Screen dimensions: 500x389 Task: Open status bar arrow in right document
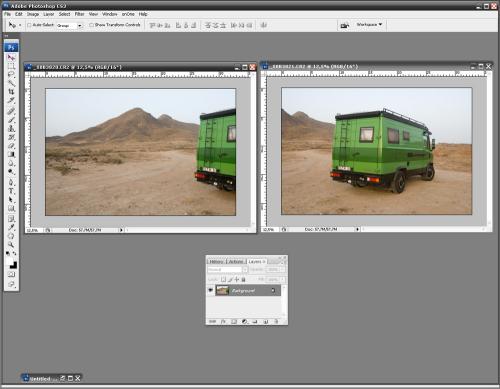[357, 229]
